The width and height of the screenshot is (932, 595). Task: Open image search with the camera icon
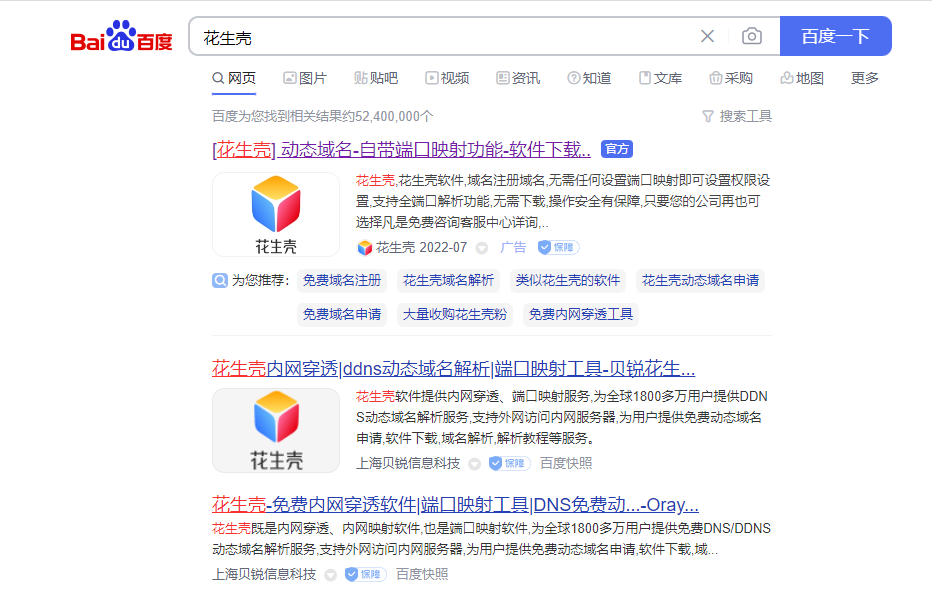point(752,36)
